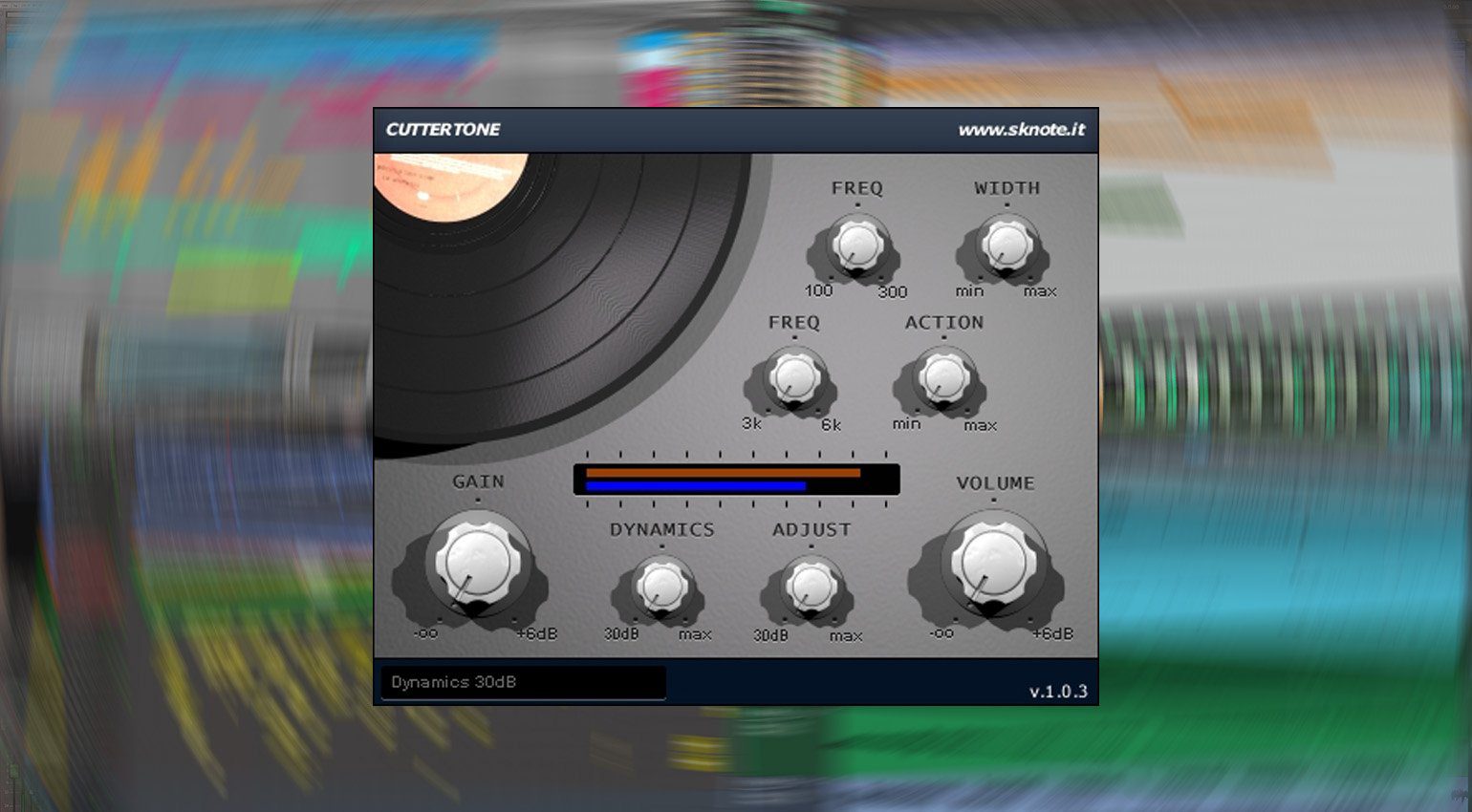Click the CUTTERTONE plugin title
Image resolution: width=1472 pixels, height=812 pixels.
(443, 130)
